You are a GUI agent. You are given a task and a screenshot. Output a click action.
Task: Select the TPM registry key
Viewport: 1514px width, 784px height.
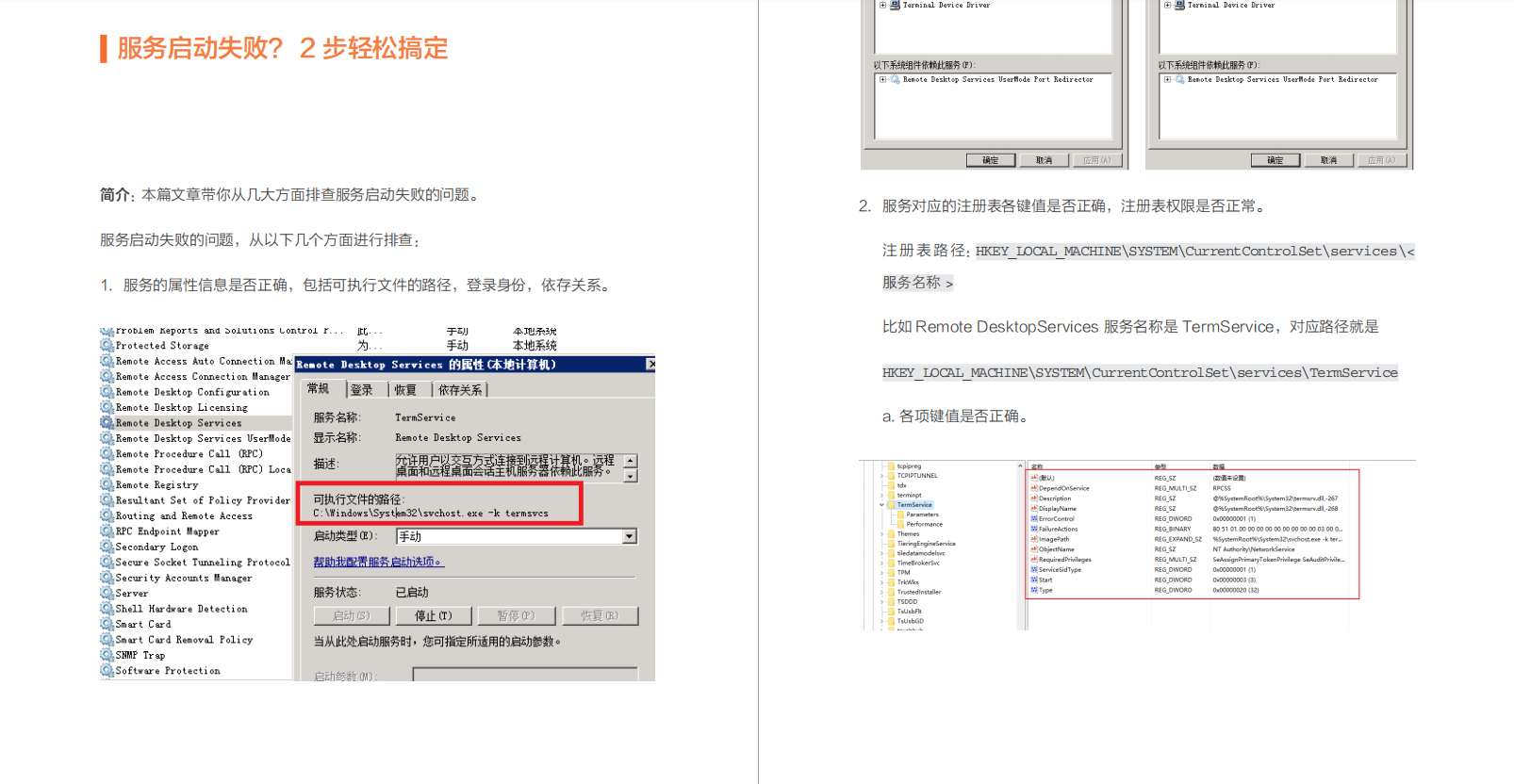[903, 573]
